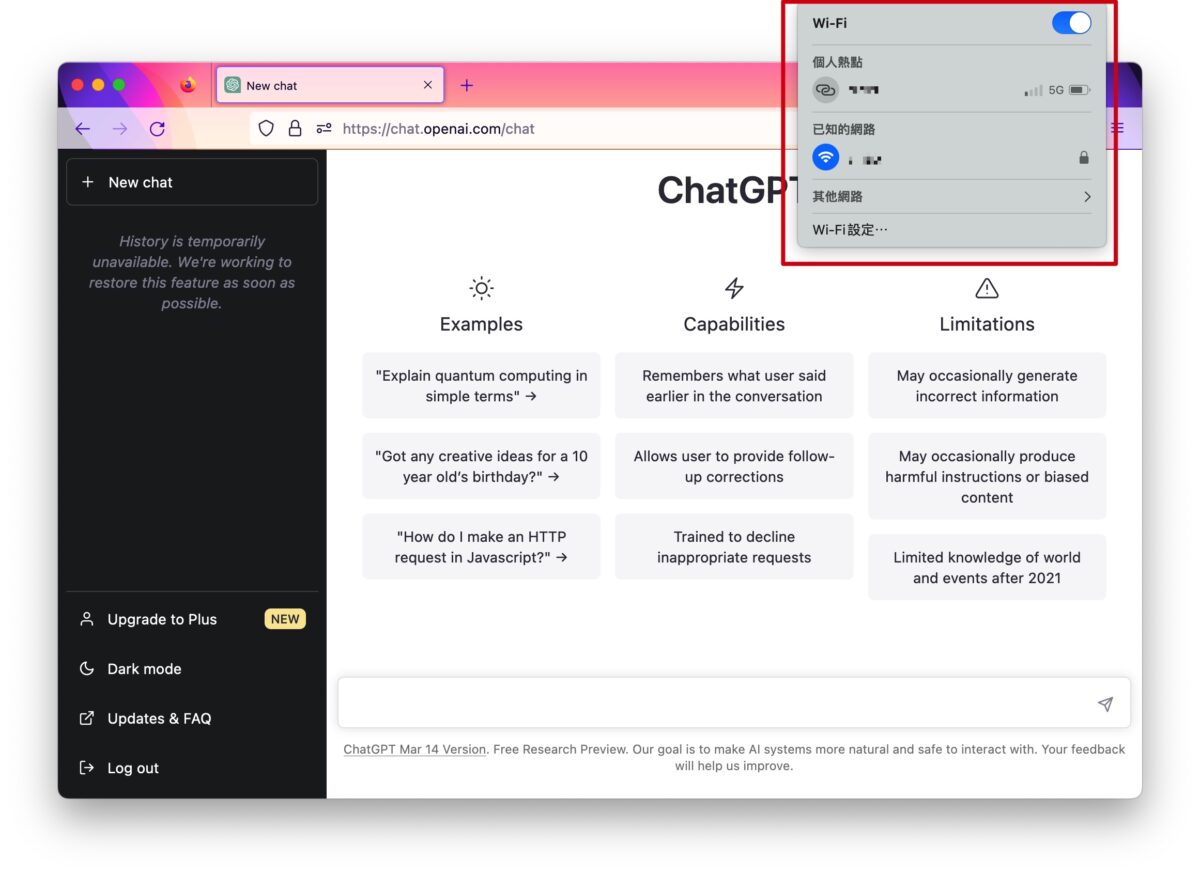This screenshot has width=1200, height=875.
Task: Click "Allows user to provide follow-up corrections" card
Action: pyautogui.click(x=734, y=466)
